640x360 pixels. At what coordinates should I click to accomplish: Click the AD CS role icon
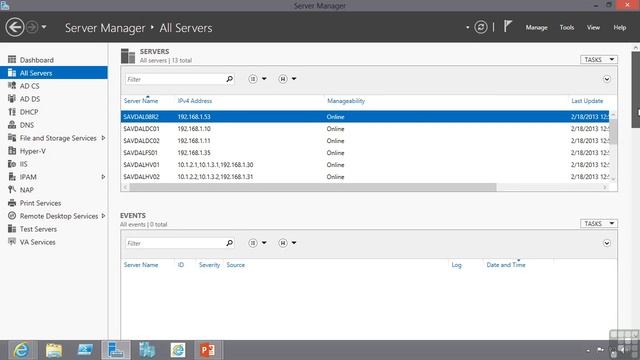pos(12,86)
